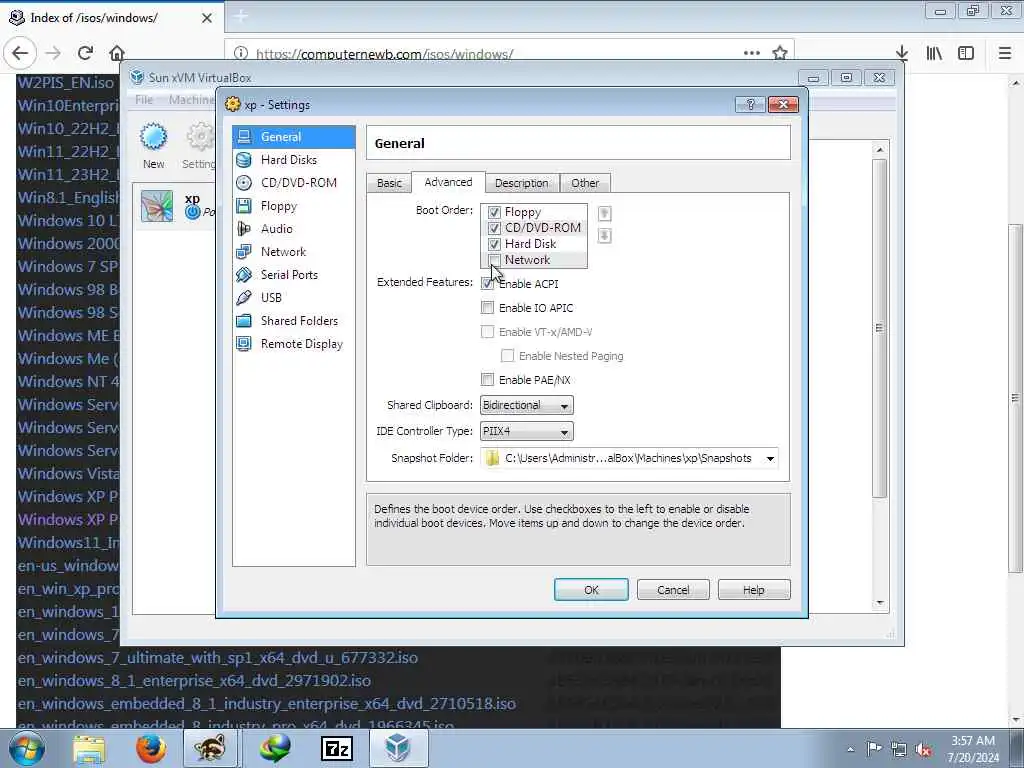Viewport: 1024px width, 768px height.
Task: Open the Hard Disks settings icon
Action: coord(244,159)
